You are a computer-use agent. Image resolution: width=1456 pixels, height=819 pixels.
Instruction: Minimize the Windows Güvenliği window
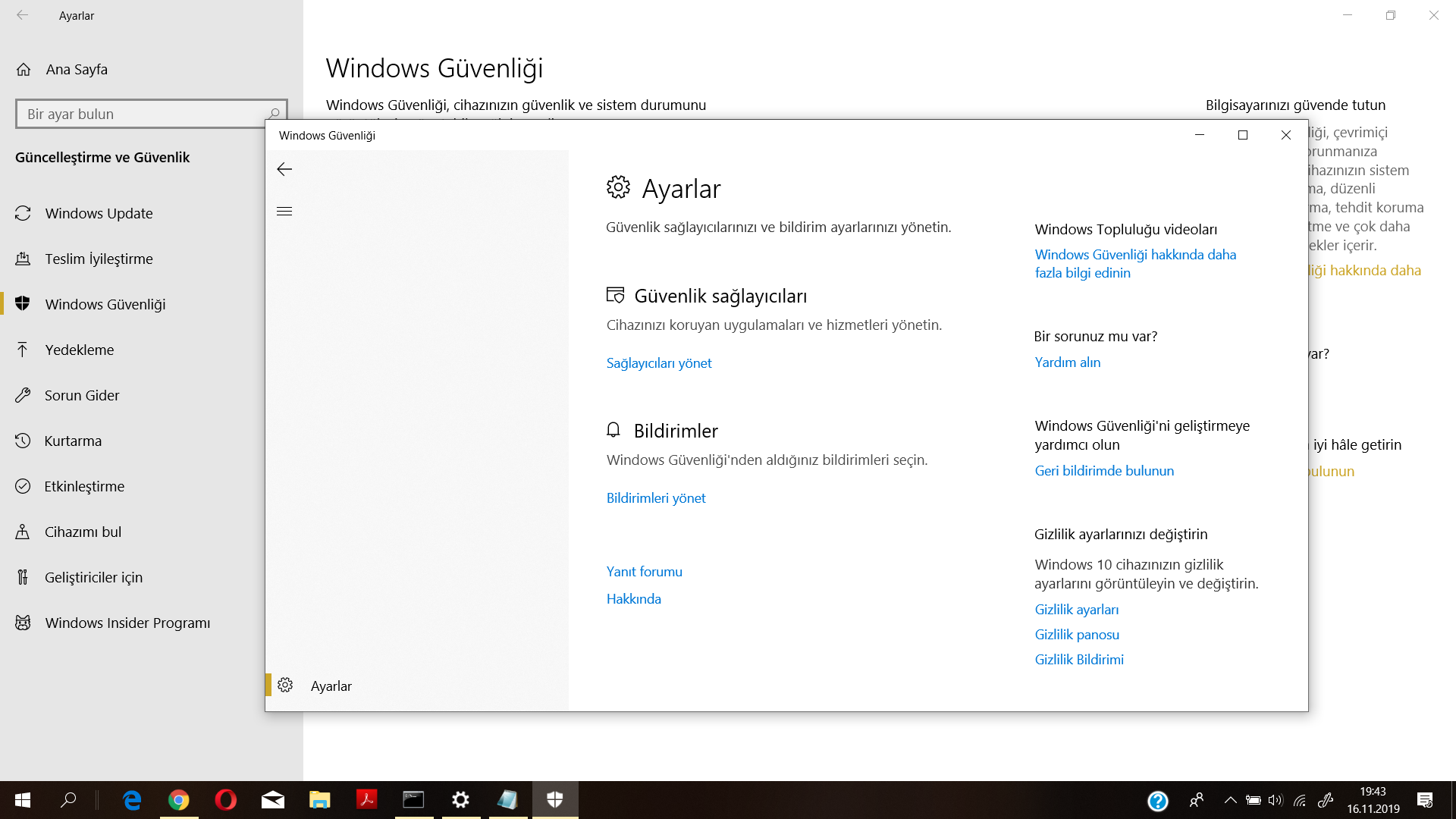[1200, 135]
